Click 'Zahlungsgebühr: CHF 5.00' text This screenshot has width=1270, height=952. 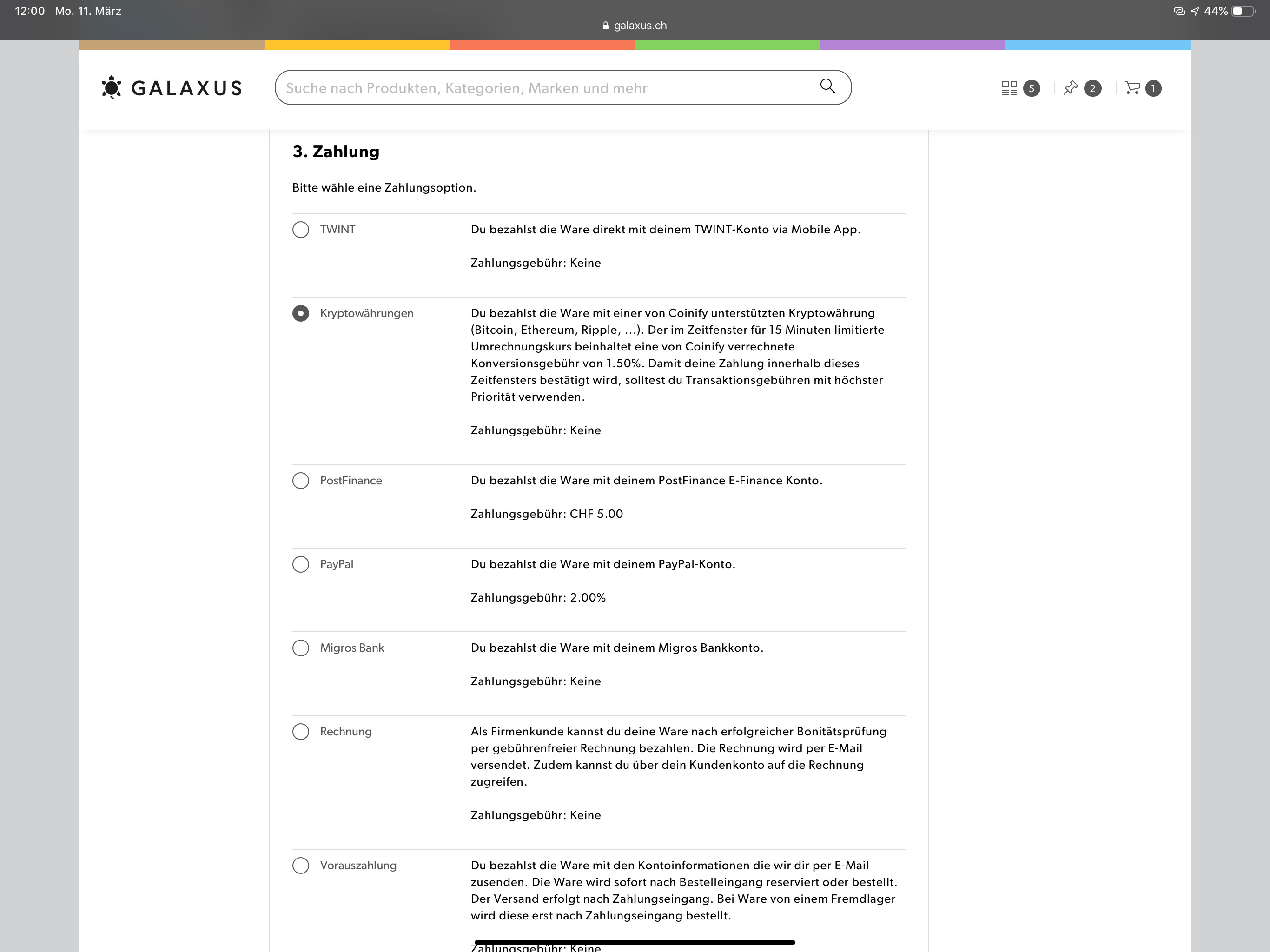coord(547,514)
